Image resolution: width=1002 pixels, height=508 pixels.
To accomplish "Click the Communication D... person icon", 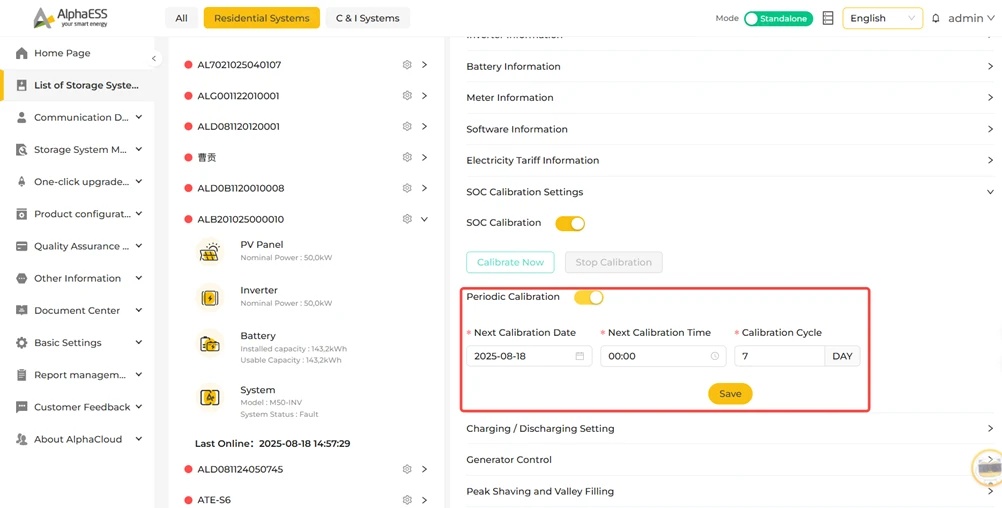I will coord(22,118).
